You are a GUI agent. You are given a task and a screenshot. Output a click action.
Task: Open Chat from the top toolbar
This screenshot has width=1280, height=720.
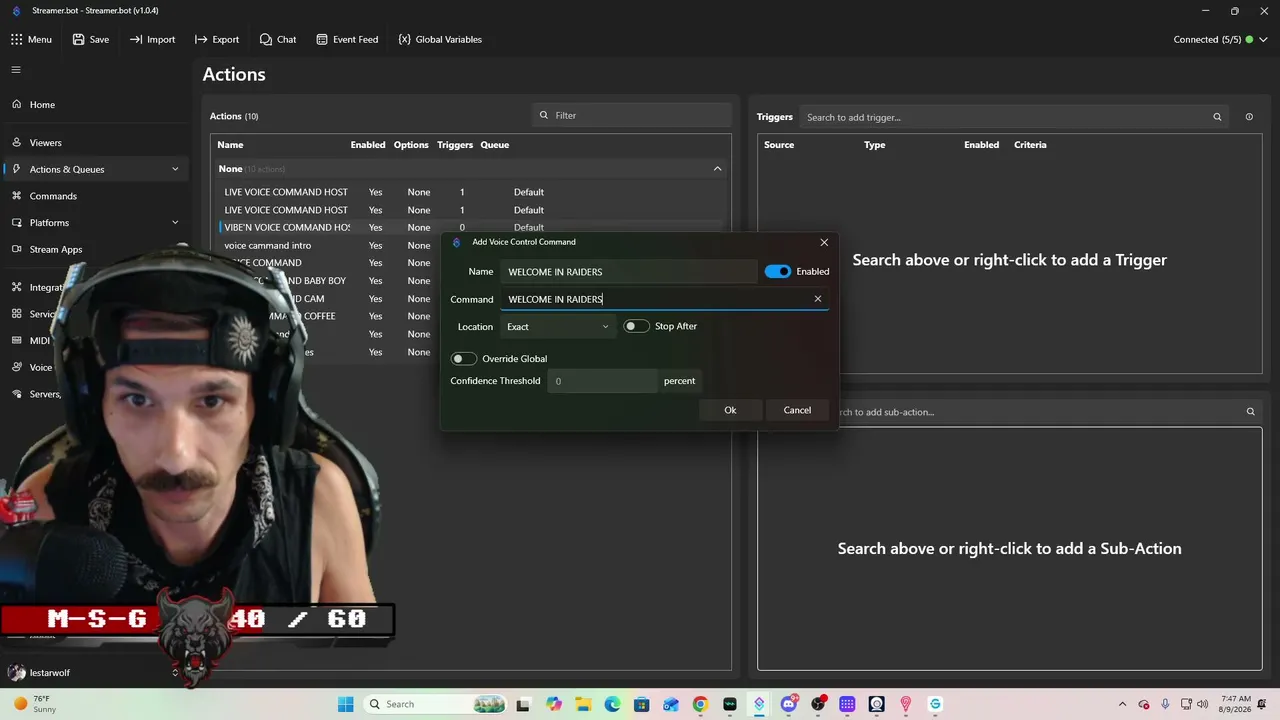pos(278,39)
